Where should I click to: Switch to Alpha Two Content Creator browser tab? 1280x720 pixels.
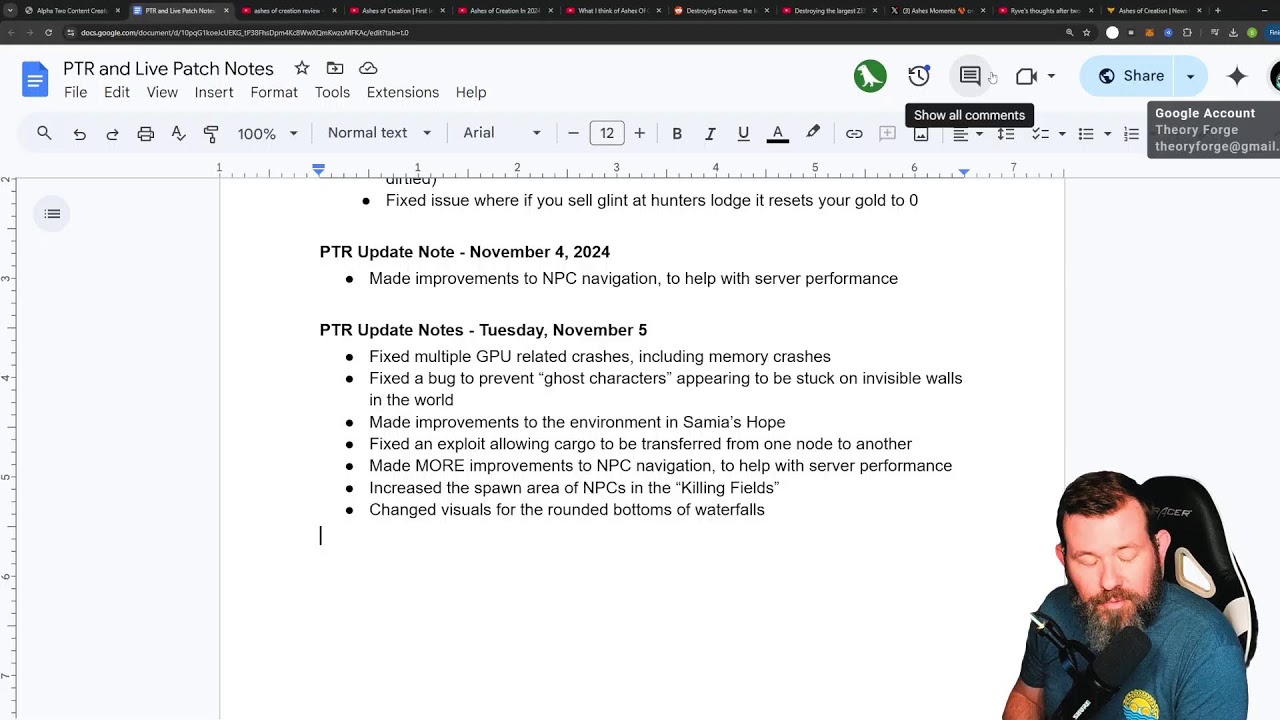coord(72,10)
